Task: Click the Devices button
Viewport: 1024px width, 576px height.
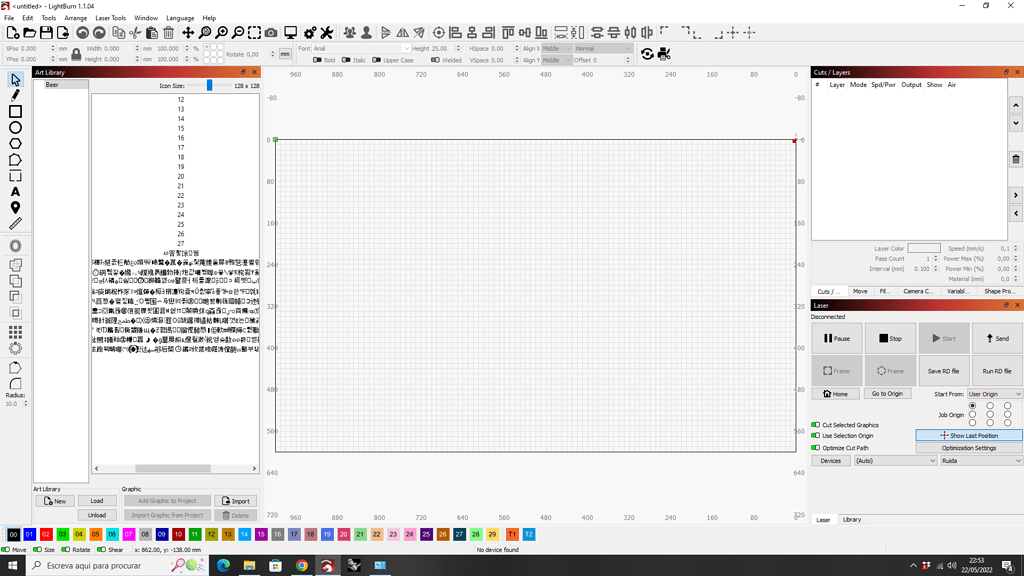Action: tap(831, 460)
